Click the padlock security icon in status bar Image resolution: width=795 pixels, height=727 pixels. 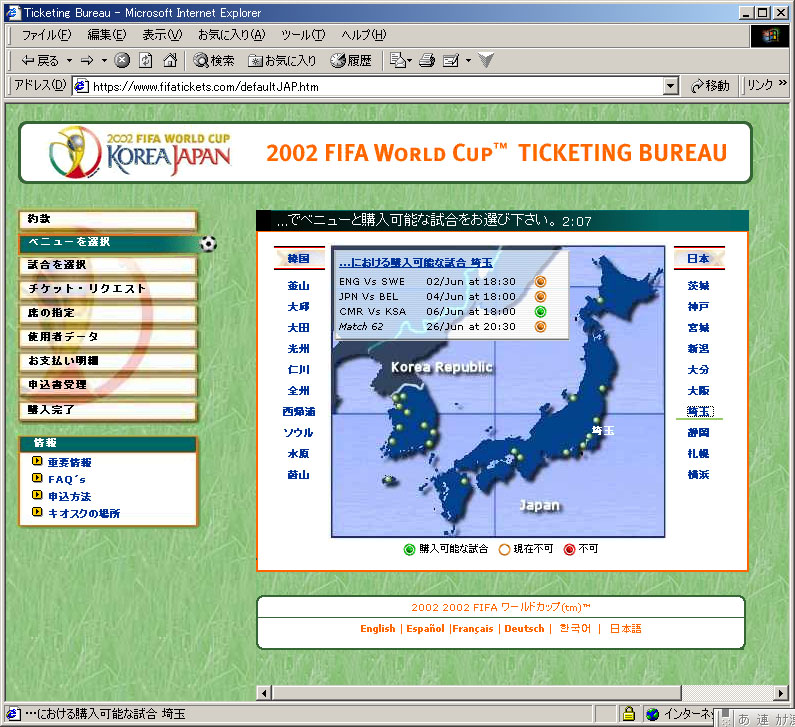coord(629,714)
